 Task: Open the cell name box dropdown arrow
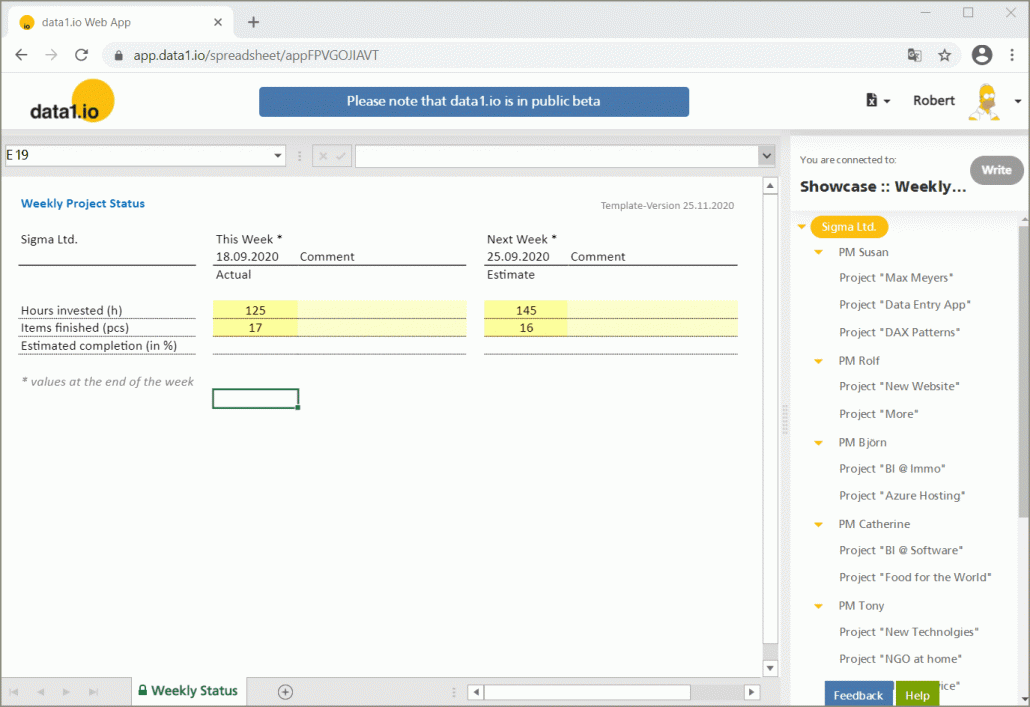(278, 156)
